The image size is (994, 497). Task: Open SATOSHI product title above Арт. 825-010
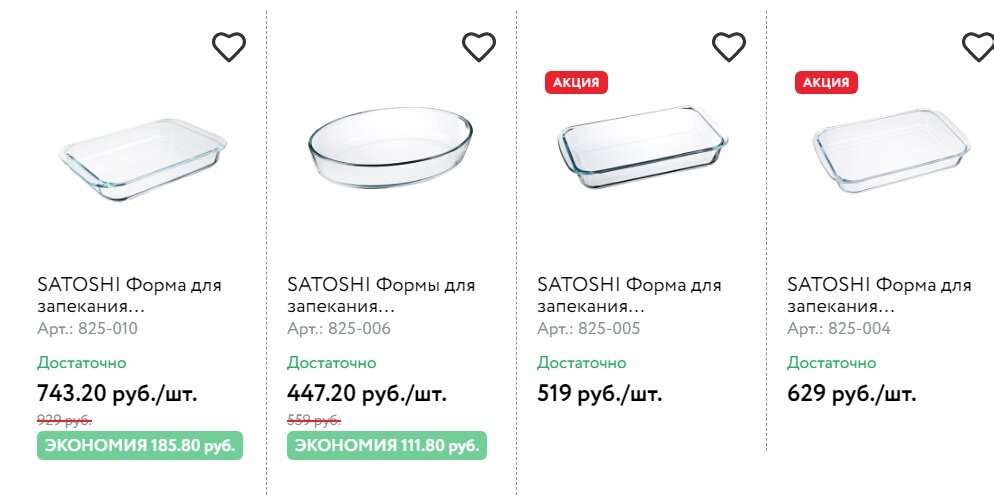(129, 295)
